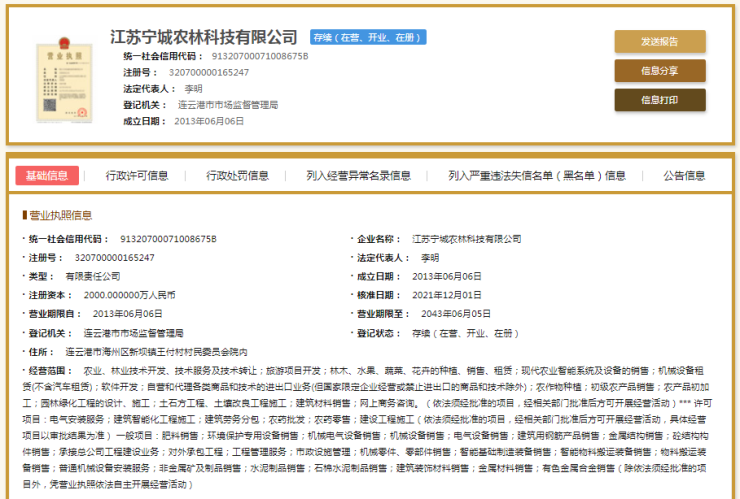This screenshot has width=740, height=499.
Task: Click the 信息打印 button
Action: point(659,100)
